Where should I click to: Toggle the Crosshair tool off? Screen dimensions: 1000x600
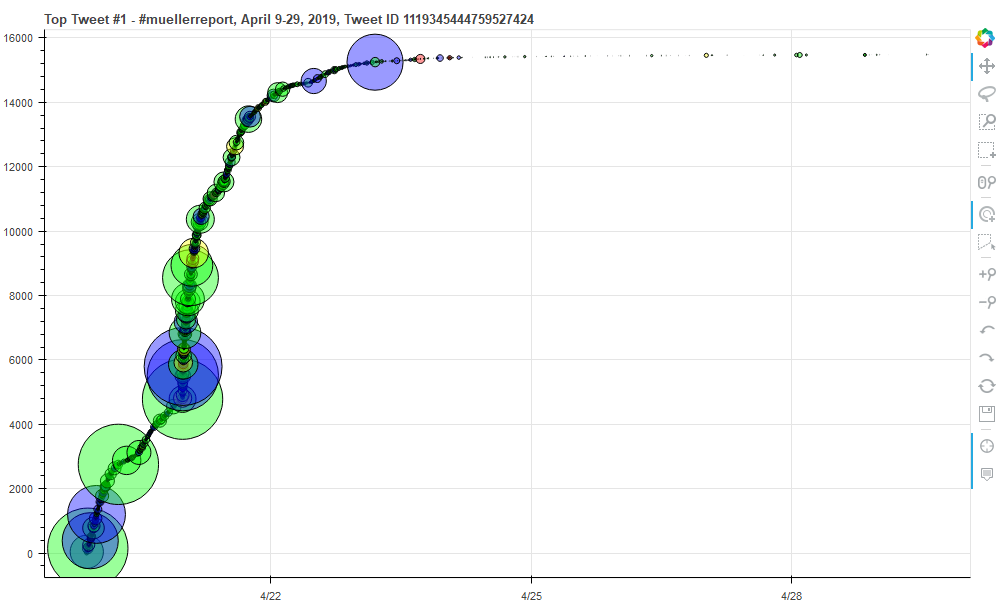(x=986, y=446)
